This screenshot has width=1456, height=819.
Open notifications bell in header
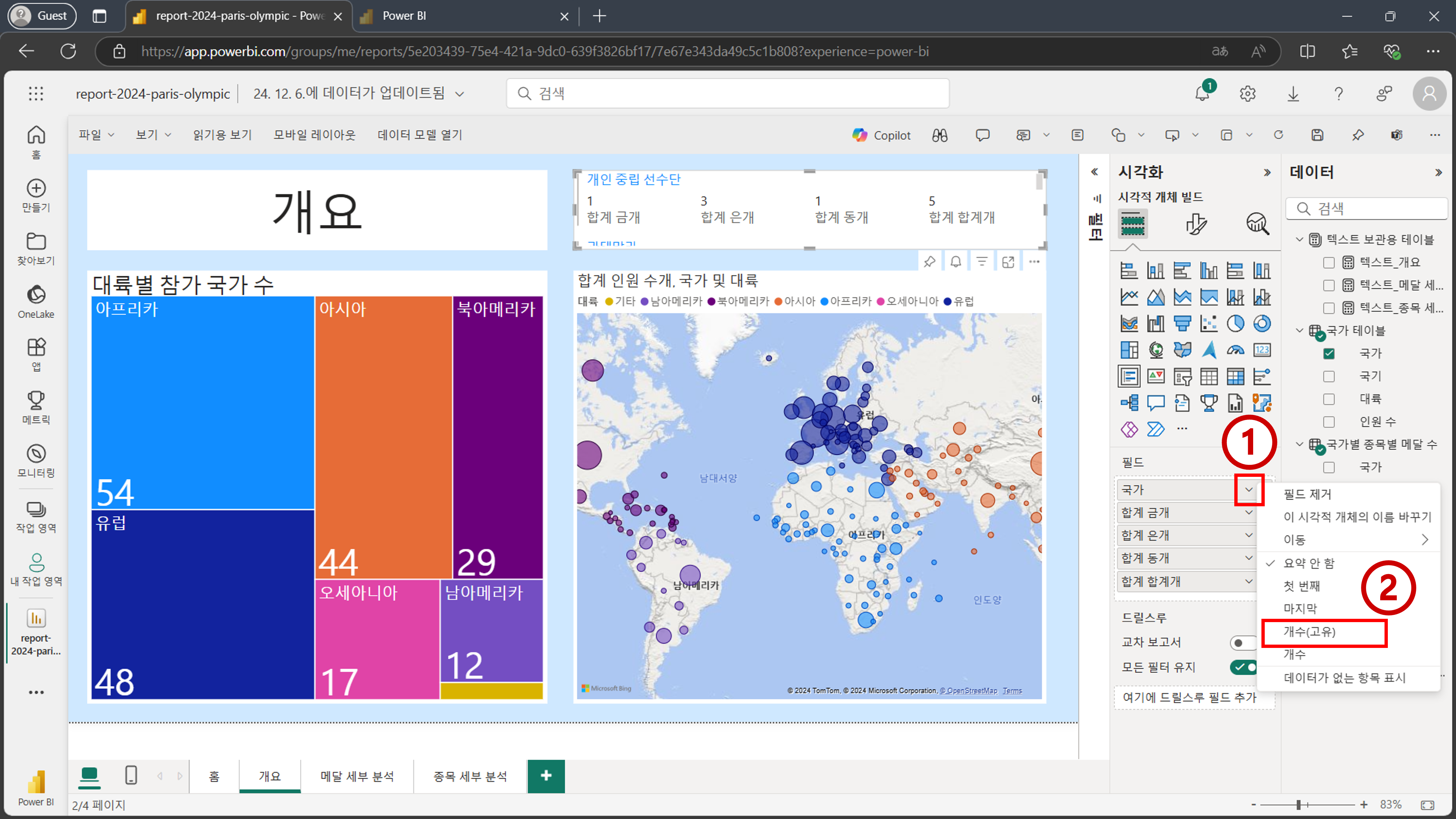point(1202,93)
